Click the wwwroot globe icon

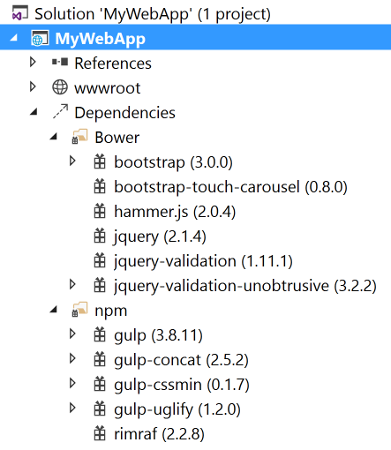tap(60, 87)
